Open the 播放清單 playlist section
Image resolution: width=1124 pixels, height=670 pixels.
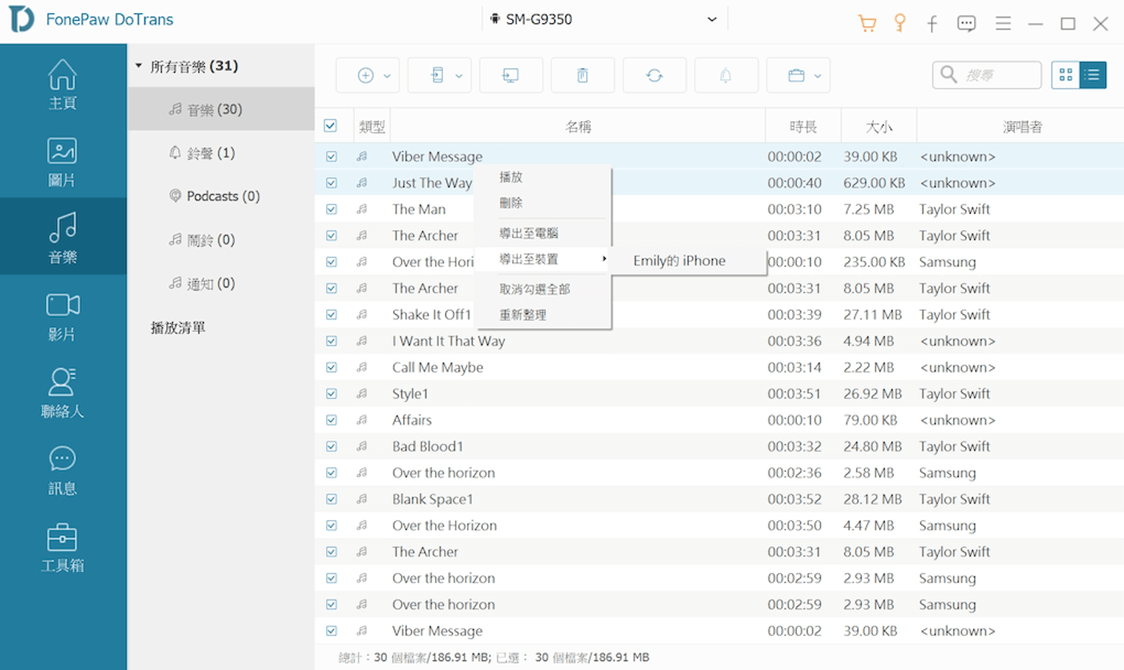178,327
